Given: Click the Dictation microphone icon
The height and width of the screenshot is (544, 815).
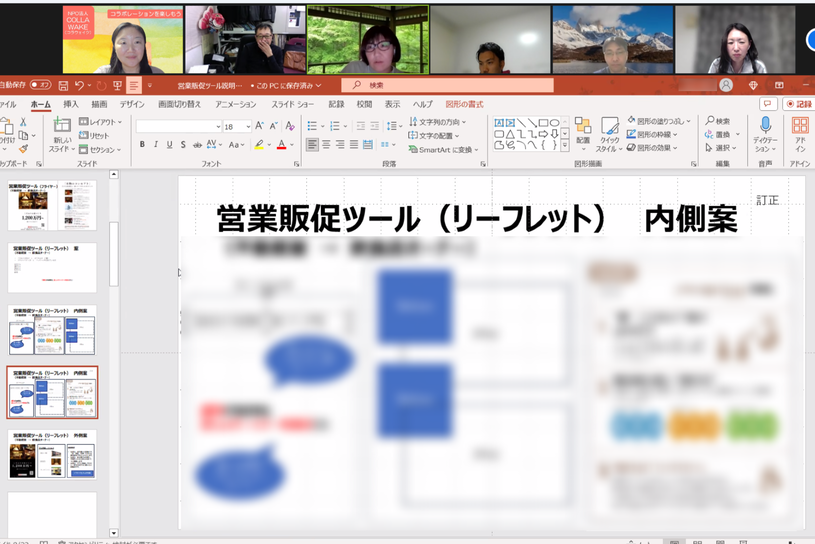Looking at the screenshot, I should pyautogui.click(x=765, y=127).
